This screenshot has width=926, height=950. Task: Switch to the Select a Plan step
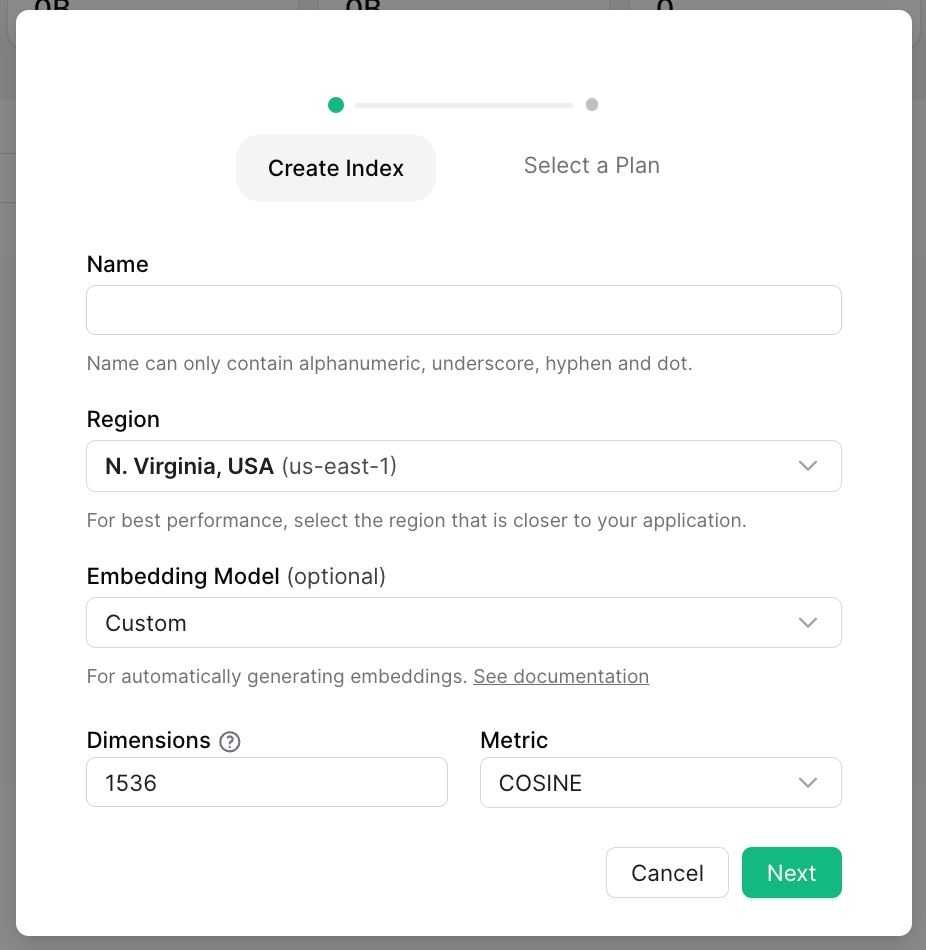pos(592,166)
